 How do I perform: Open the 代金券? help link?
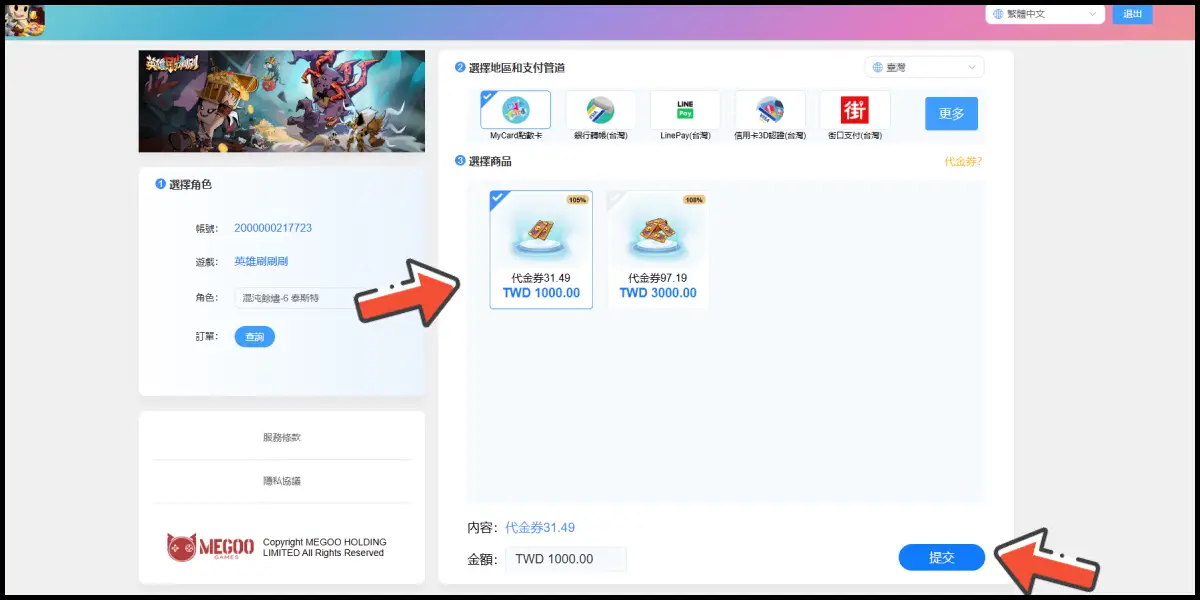(963, 161)
